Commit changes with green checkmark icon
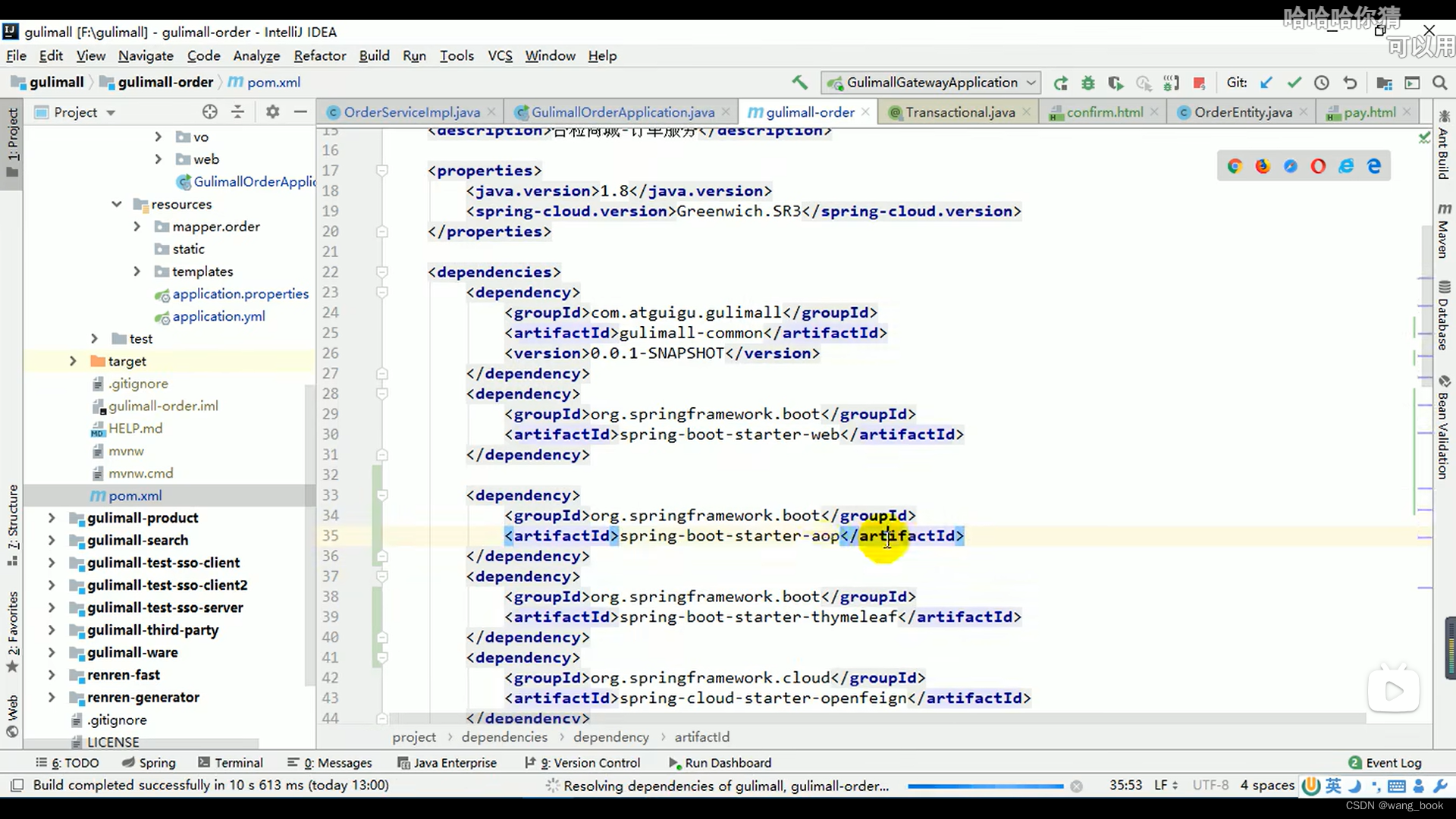The height and width of the screenshot is (819, 1456). (1294, 83)
